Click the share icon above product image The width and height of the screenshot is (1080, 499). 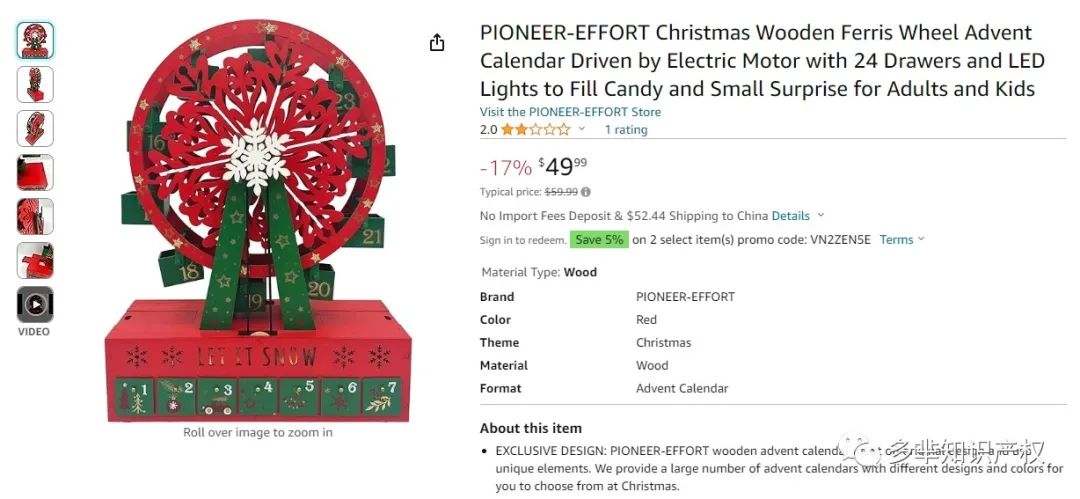[437, 43]
